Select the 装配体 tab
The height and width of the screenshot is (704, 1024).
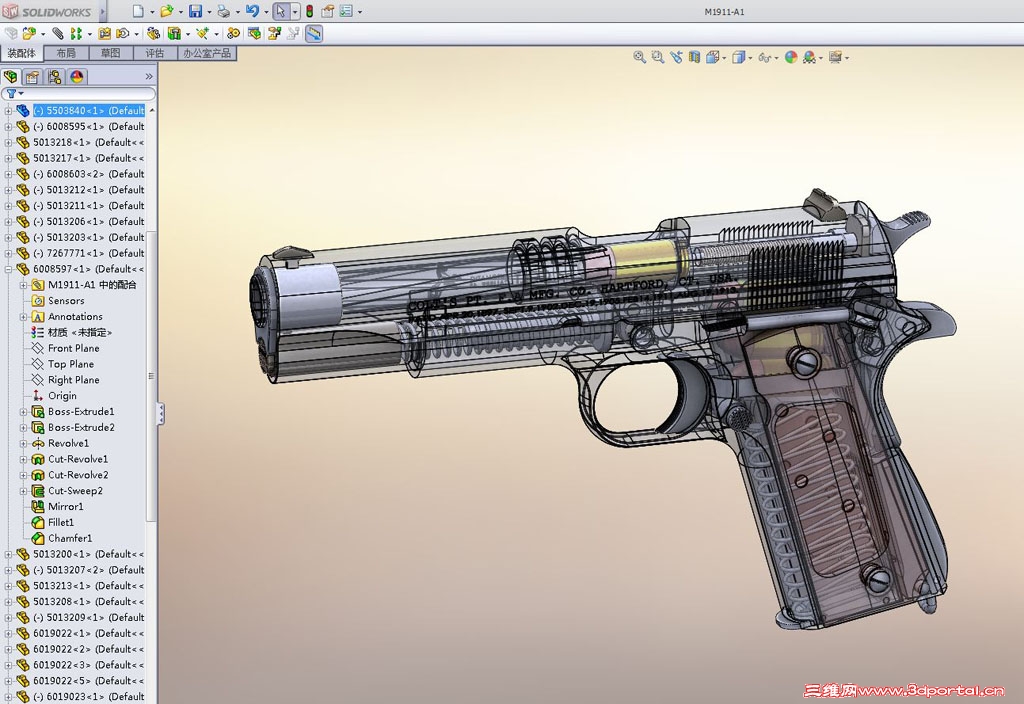pos(22,53)
